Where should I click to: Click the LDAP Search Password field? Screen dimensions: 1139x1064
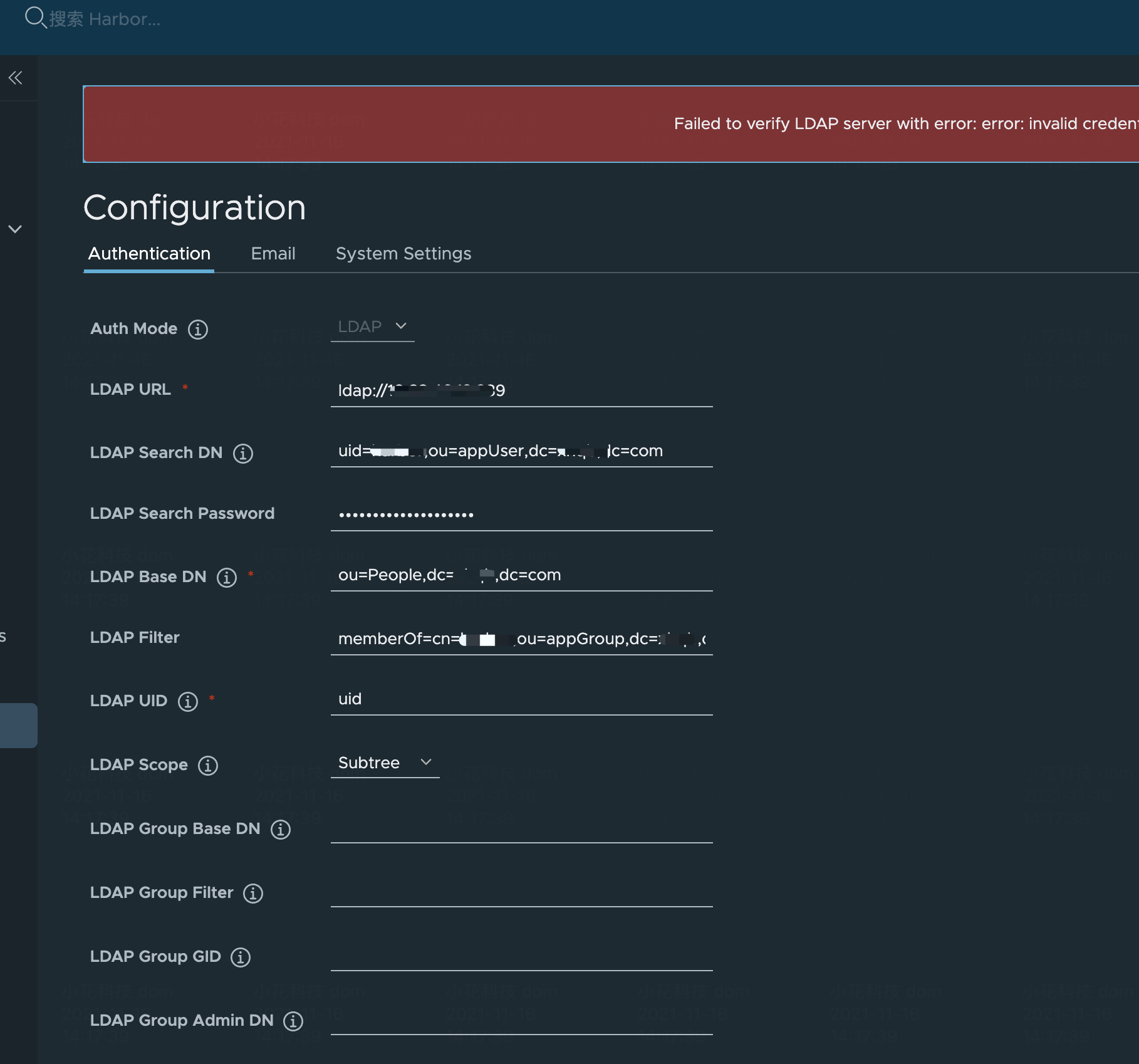tap(520, 514)
